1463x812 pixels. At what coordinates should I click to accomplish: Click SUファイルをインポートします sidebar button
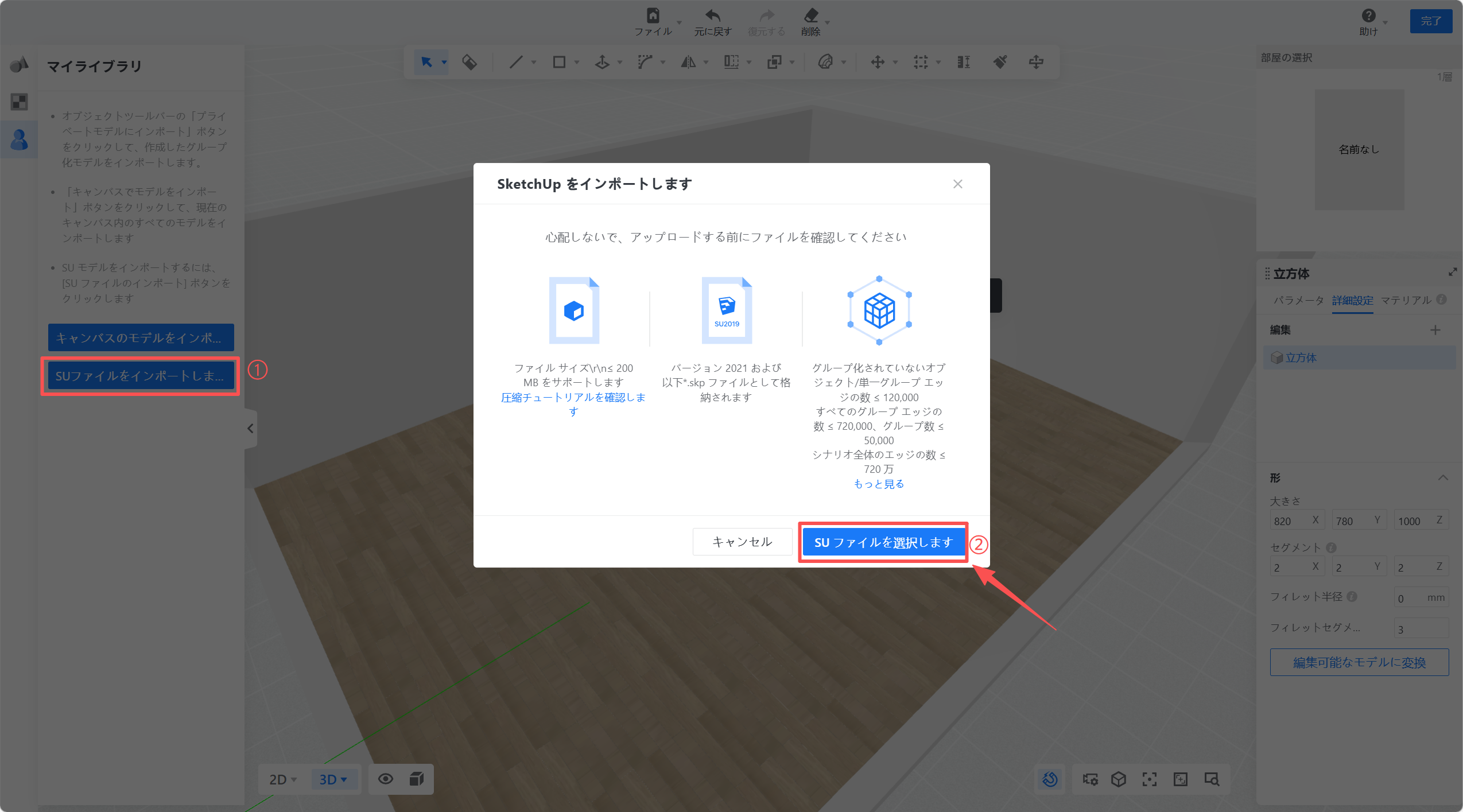pos(141,376)
